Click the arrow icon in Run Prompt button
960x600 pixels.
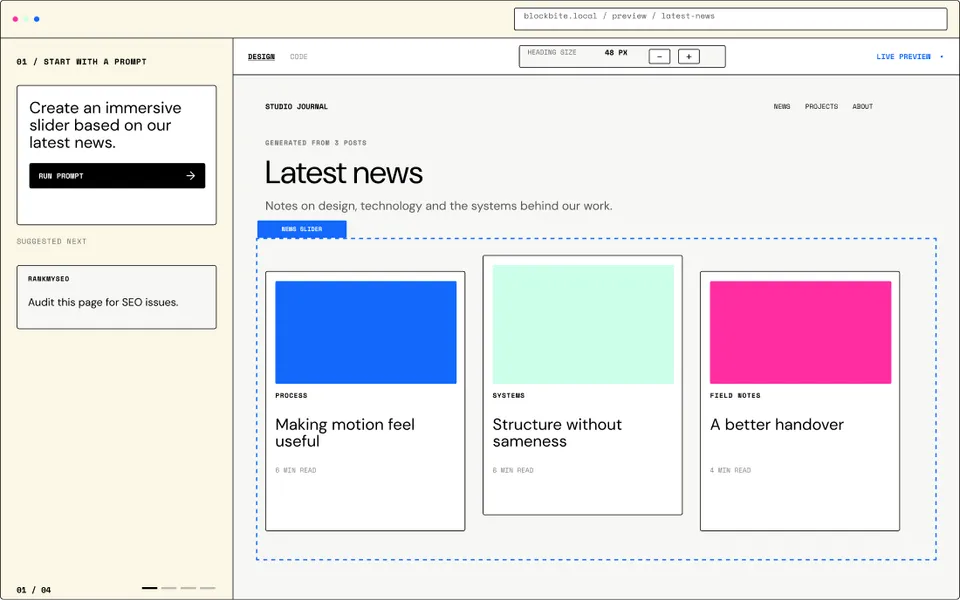coord(190,176)
